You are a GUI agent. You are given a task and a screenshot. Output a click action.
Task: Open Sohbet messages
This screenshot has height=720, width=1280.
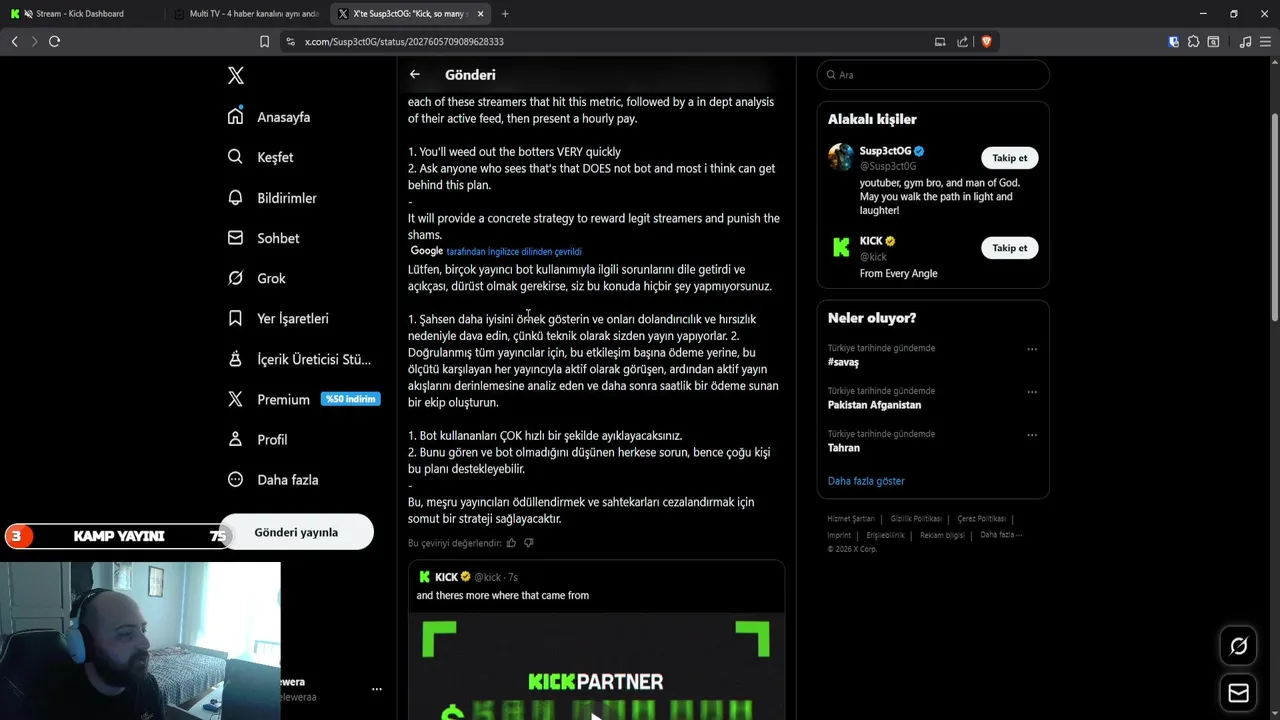tap(263, 238)
